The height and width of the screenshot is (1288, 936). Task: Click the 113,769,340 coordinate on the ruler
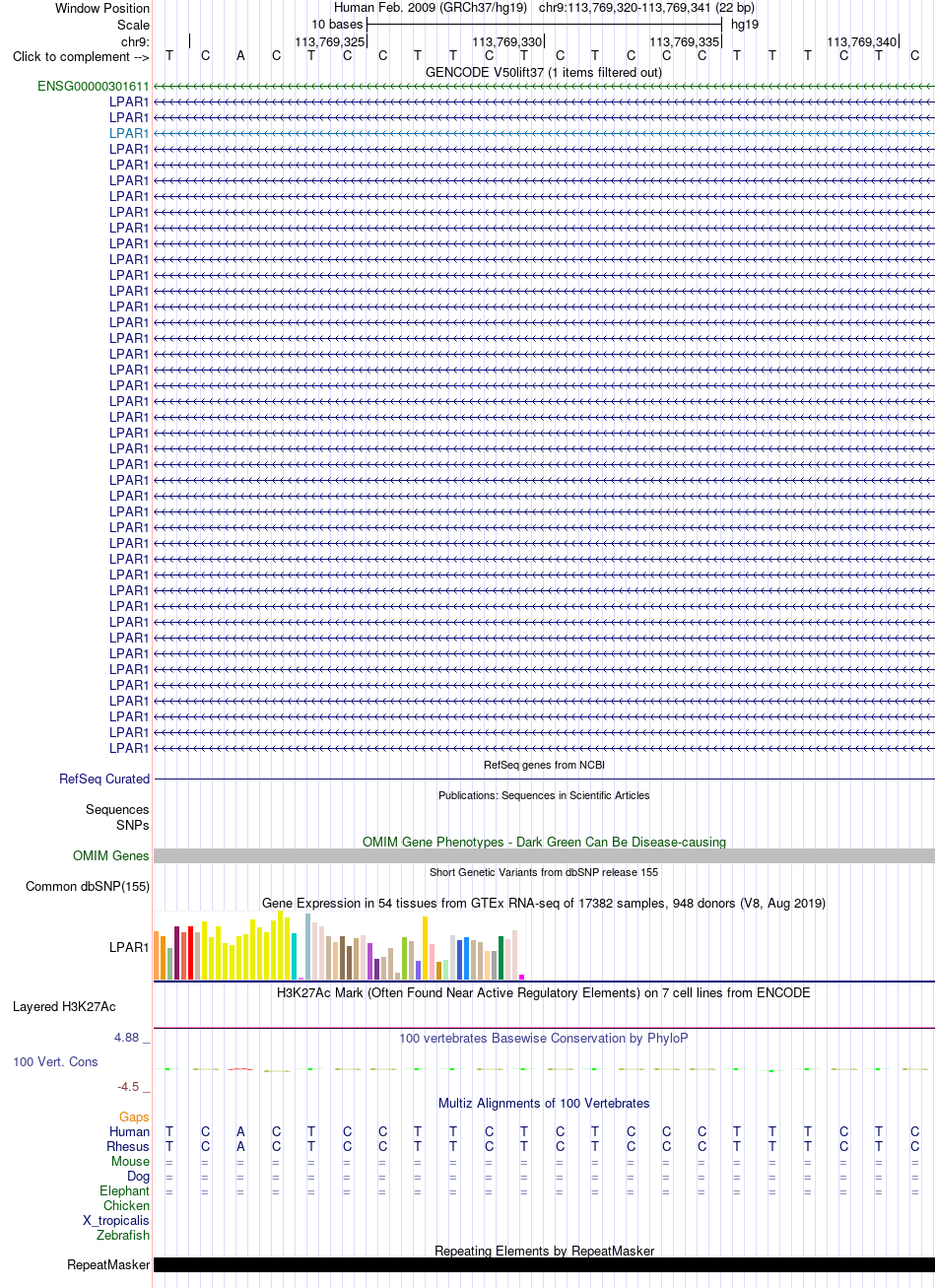pyautogui.click(x=862, y=41)
